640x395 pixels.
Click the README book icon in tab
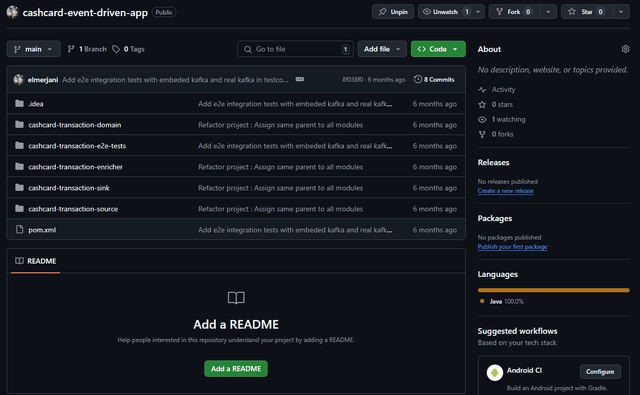click(x=19, y=261)
